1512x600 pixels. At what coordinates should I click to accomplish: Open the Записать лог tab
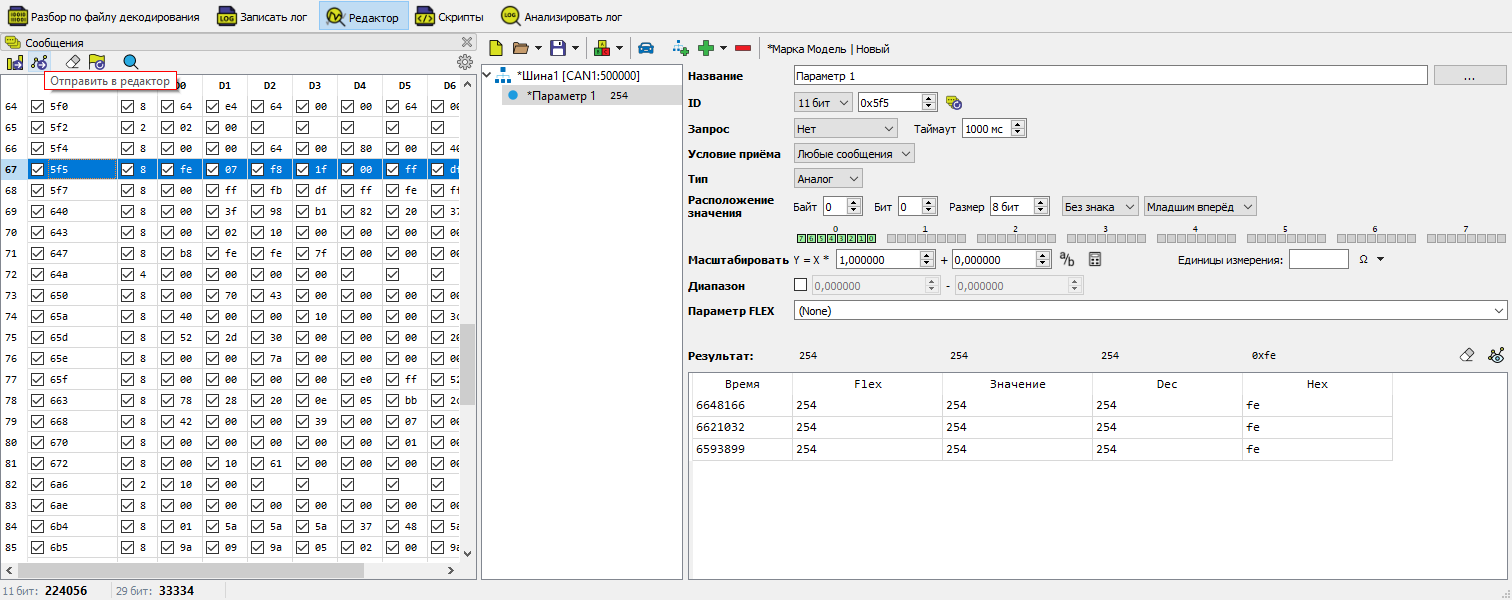[262, 17]
